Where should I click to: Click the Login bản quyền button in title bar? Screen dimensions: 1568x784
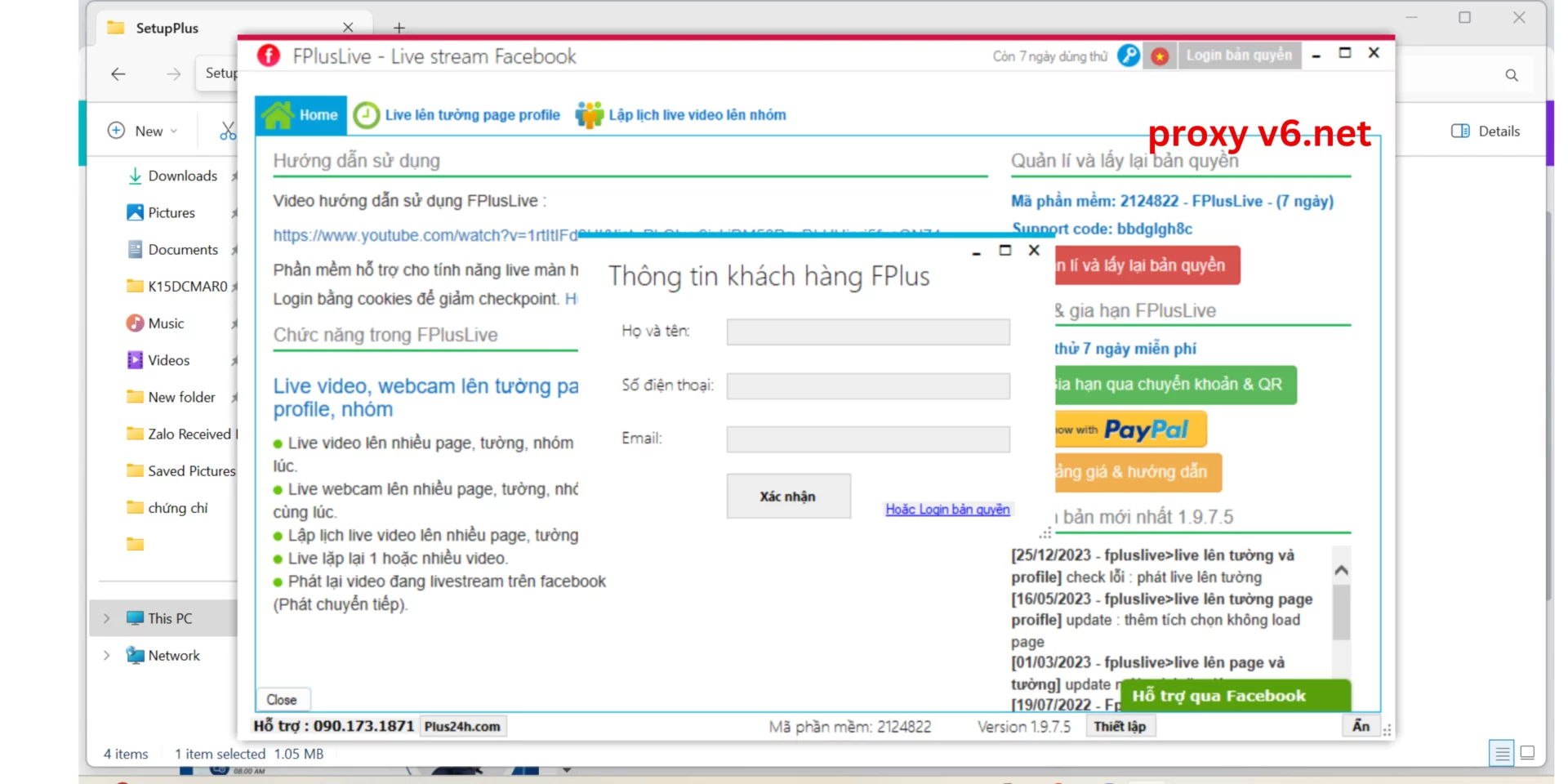(x=1239, y=56)
